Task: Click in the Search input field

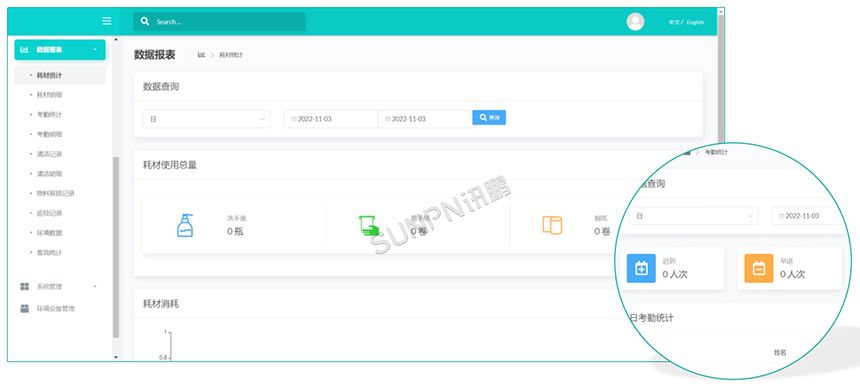Action: [x=219, y=21]
